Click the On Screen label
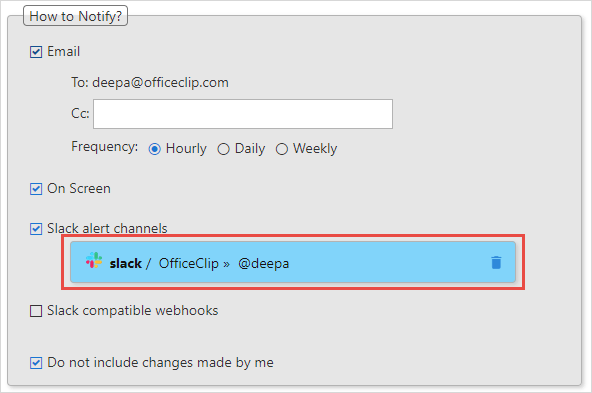Screen dimensions: 592x393 pos(79,188)
